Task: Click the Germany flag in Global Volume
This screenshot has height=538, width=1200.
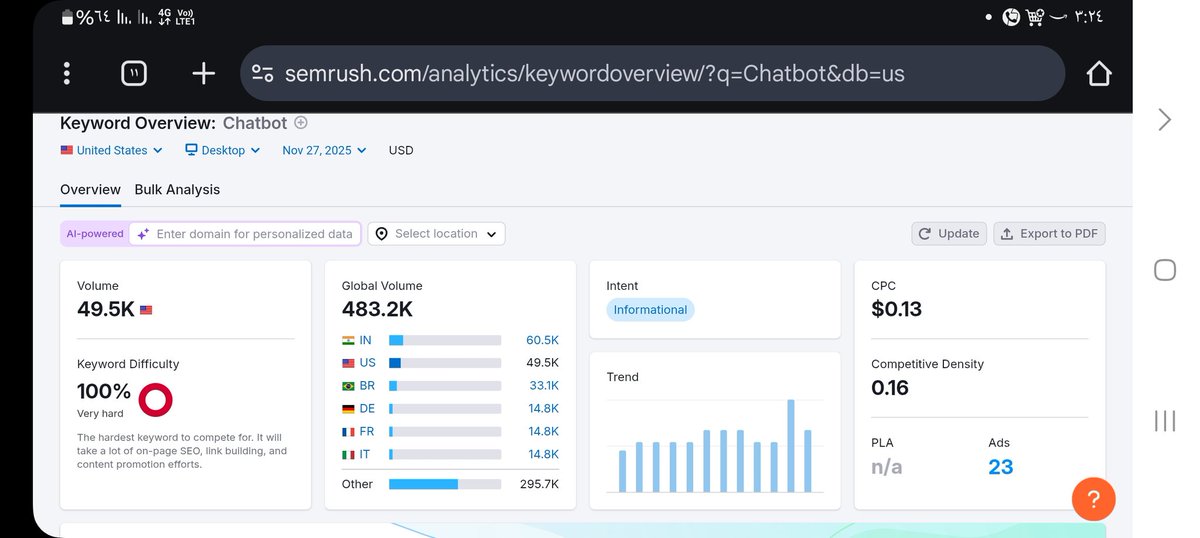Action: click(348, 408)
